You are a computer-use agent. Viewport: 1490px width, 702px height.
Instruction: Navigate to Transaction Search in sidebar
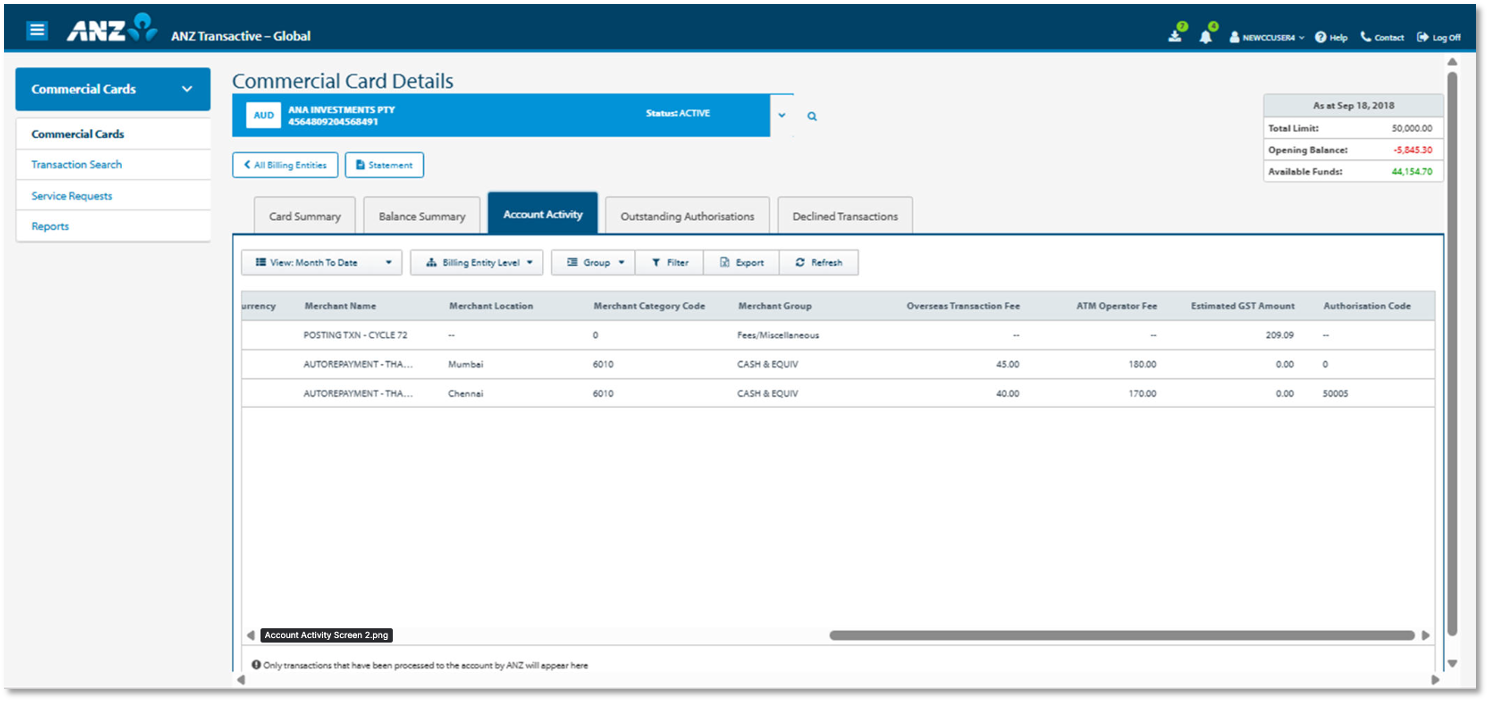[78, 164]
